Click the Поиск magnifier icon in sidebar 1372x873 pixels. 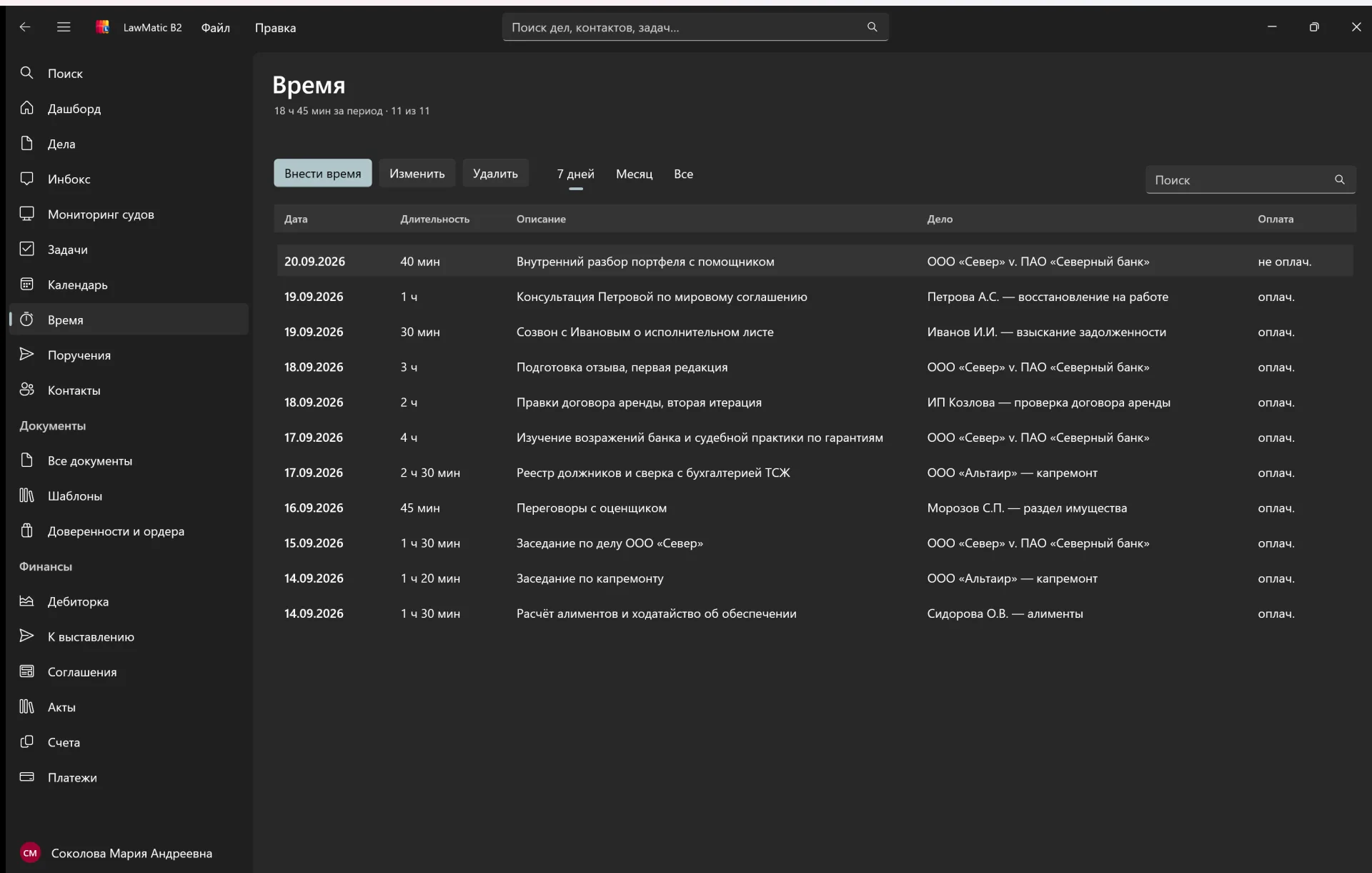[x=26, y=73]
